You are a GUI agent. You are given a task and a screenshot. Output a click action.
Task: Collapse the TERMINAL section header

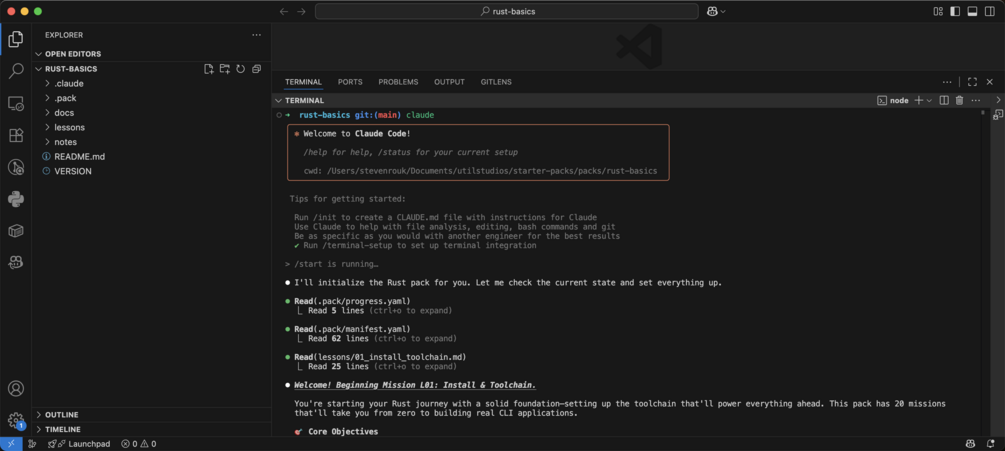304,101
